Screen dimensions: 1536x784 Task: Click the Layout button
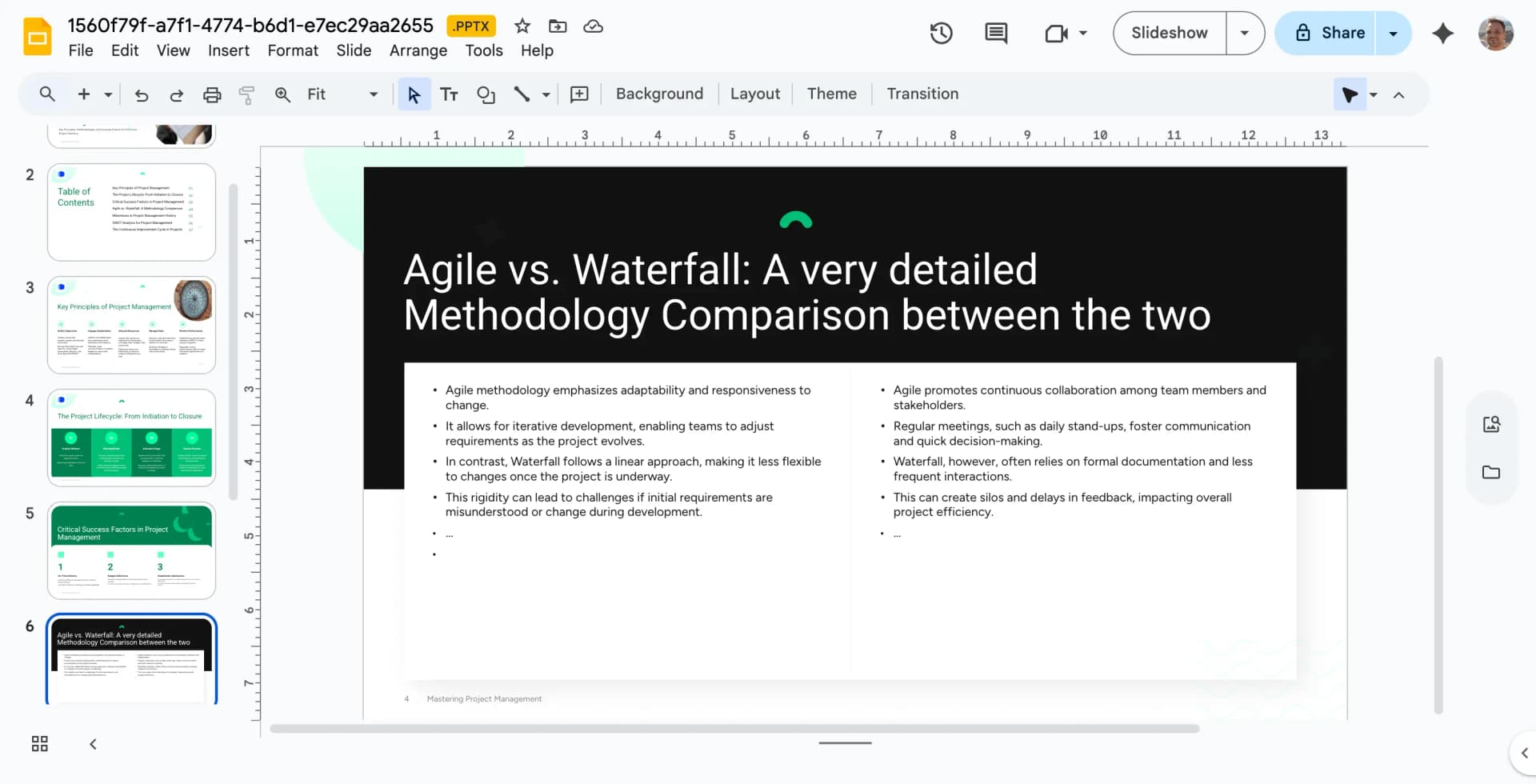[754, 94]
